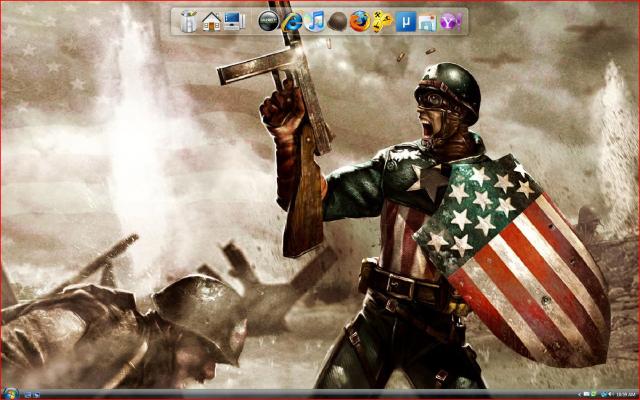Launch uTorrent from the dock
640x400 pixels.
click(x=406, y=22)
